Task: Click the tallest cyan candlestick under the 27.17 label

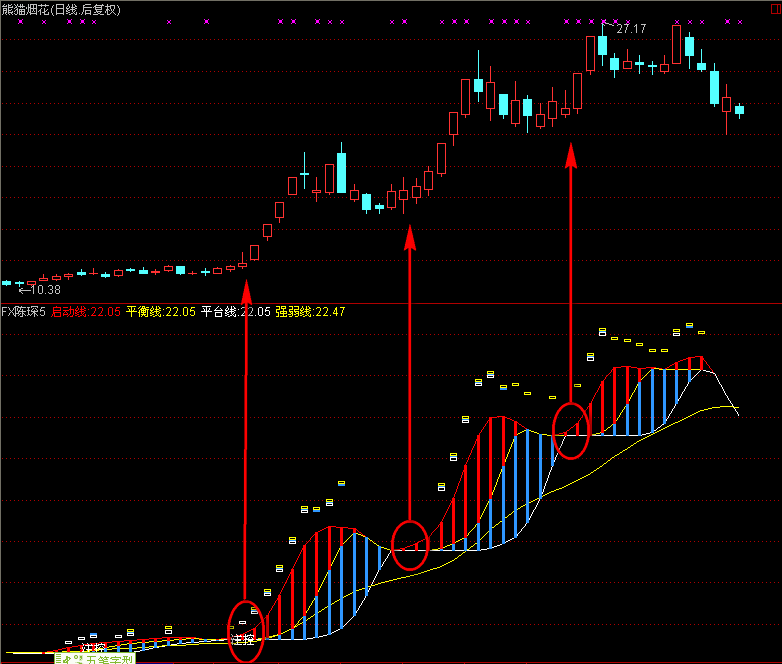Action: tap(602, 45)
